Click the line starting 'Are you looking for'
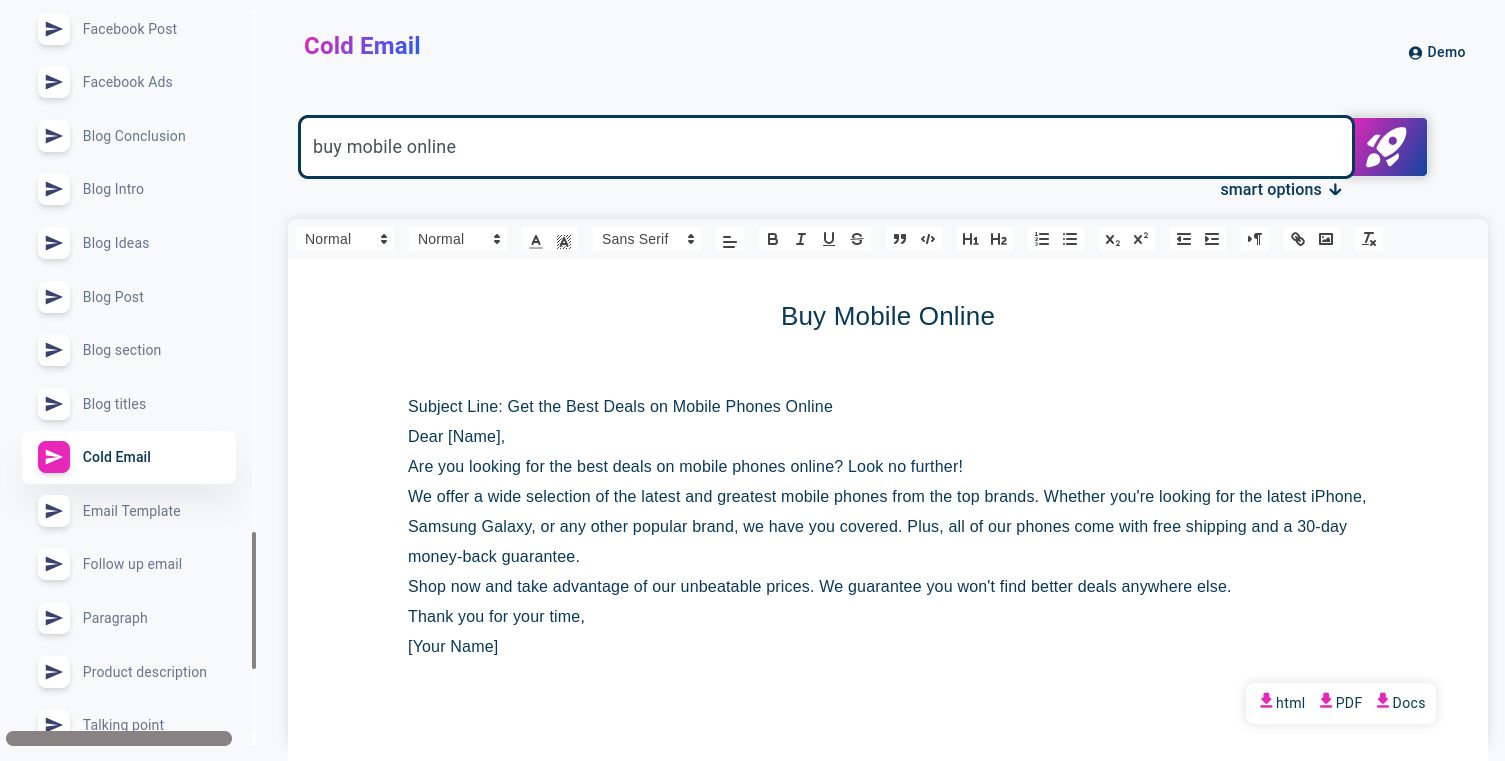 click(685, 466)
